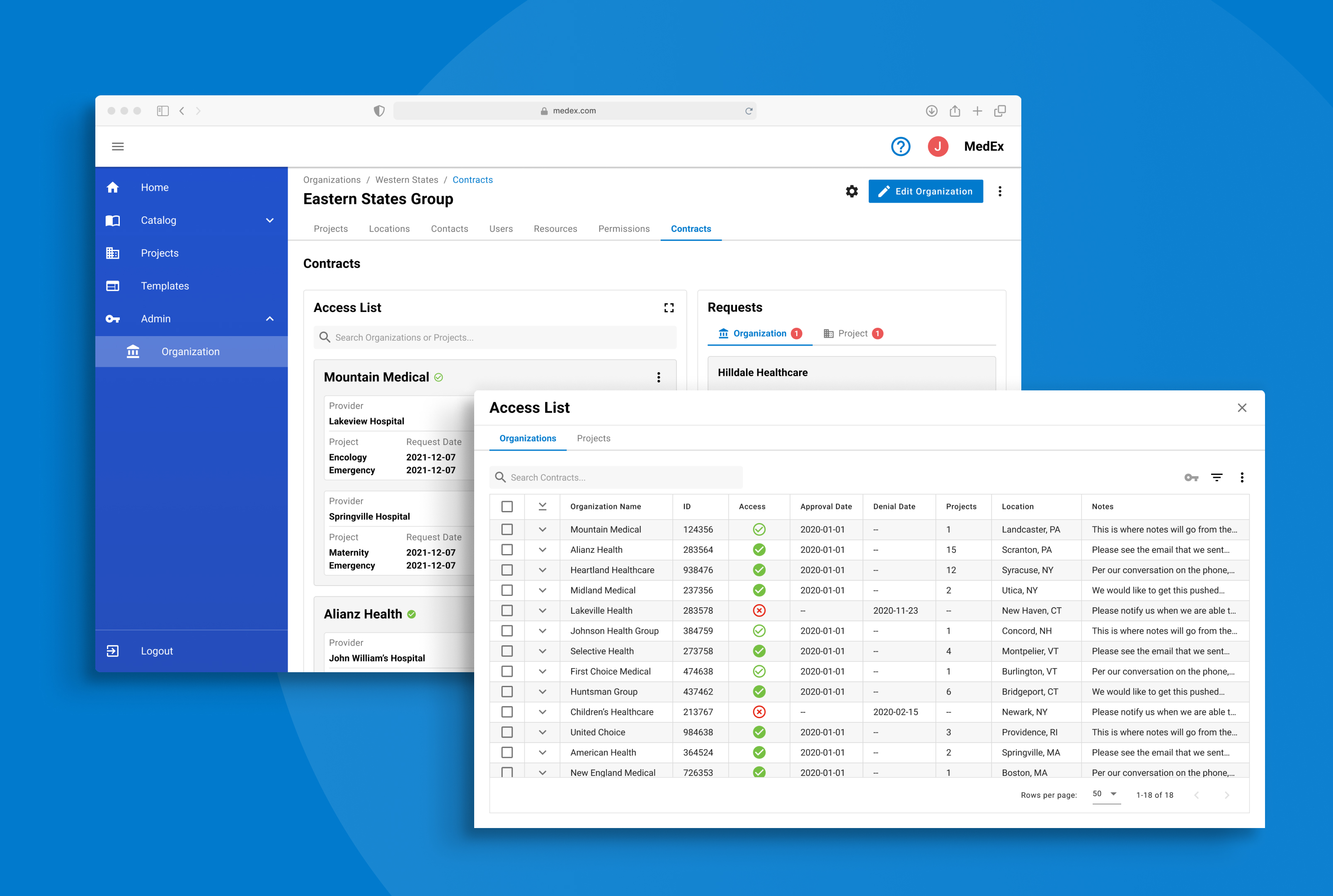Click Search Contracts input field
The height and width of the screenshot is (896, 1333).
click(616, 477)
